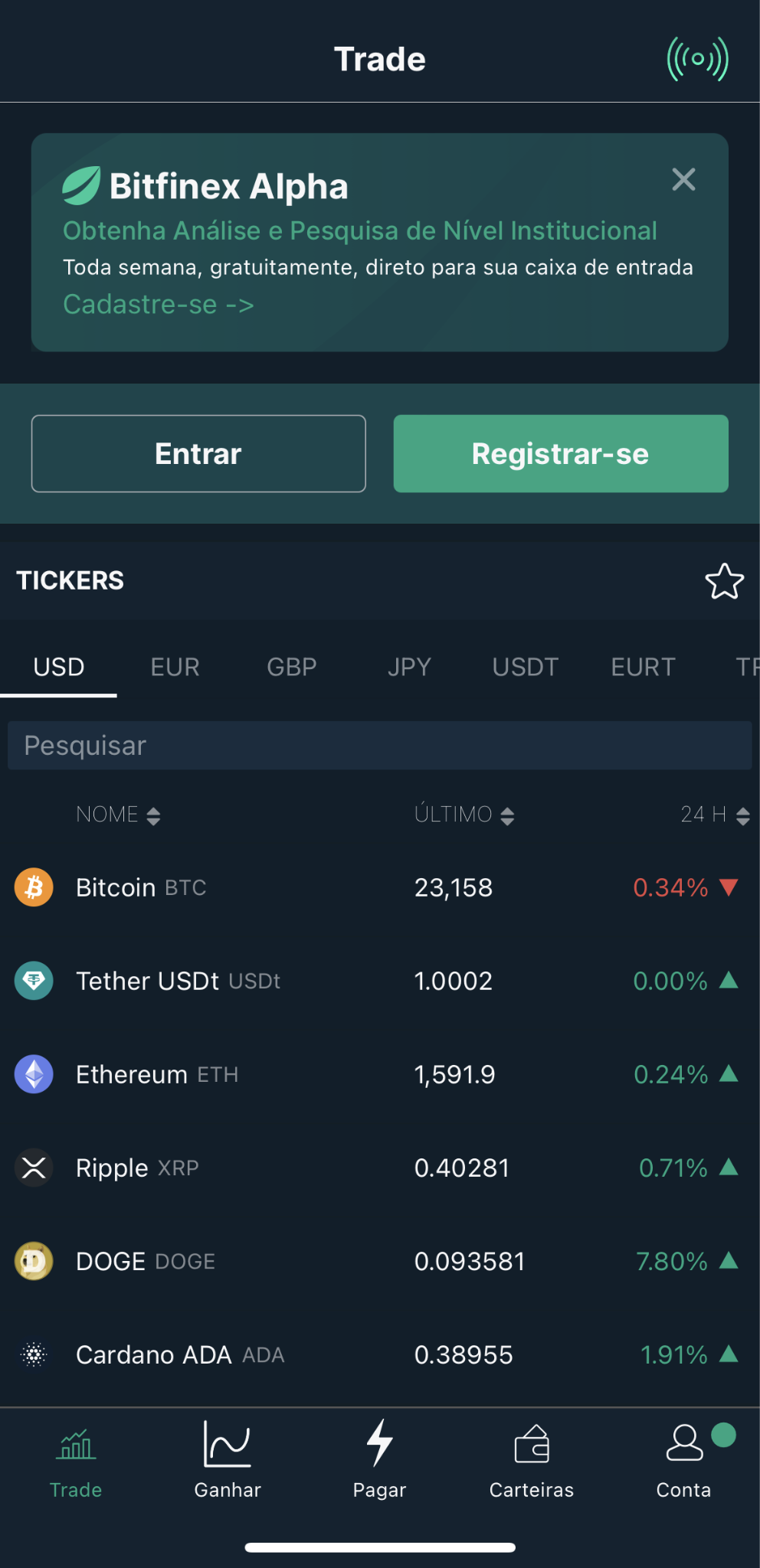This screenshot has height=1568, width=760.
Task: Switch to the USDT currency tab
Action: (526, 667)
